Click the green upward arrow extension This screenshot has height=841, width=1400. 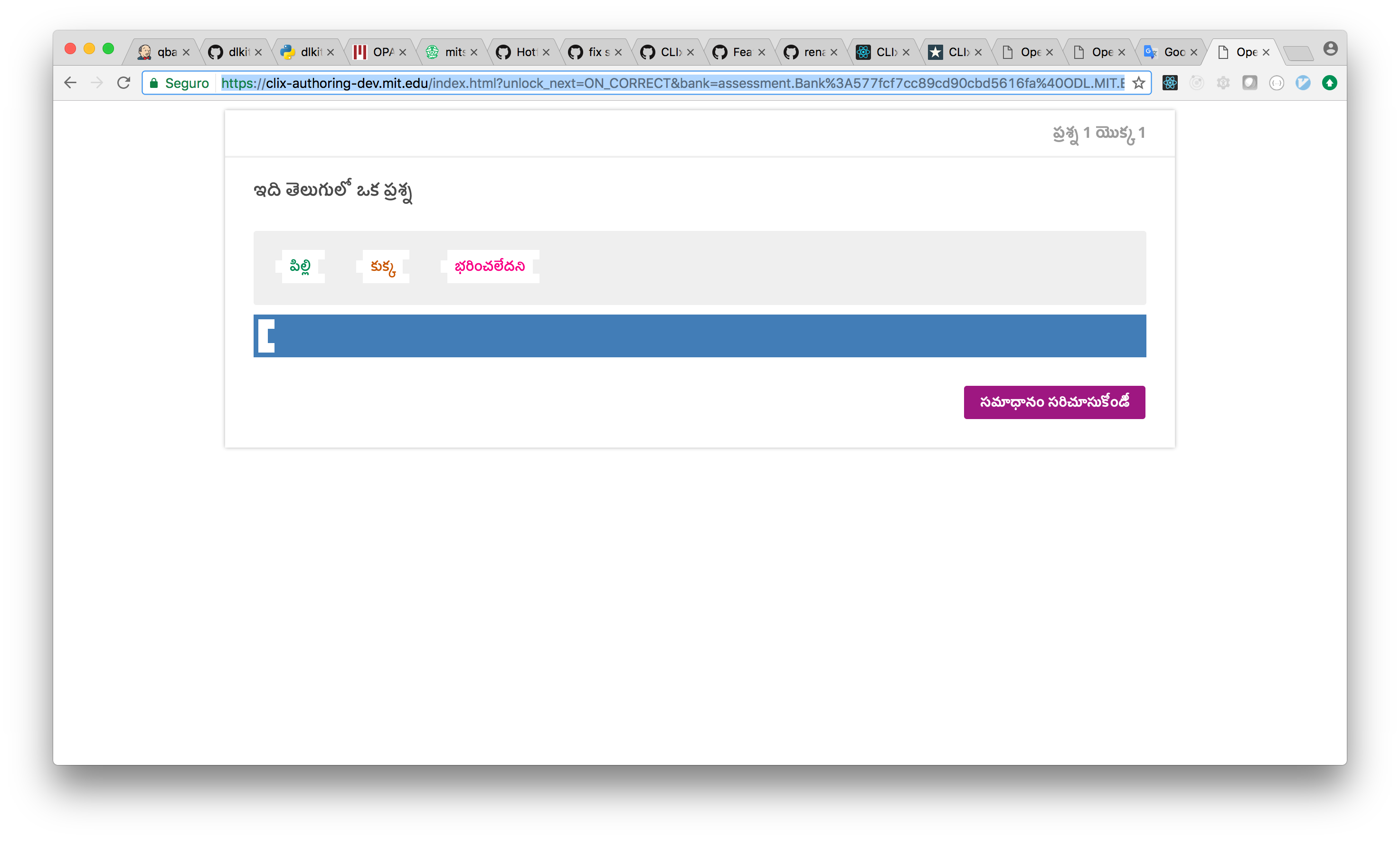click(x=1329, y=83)
